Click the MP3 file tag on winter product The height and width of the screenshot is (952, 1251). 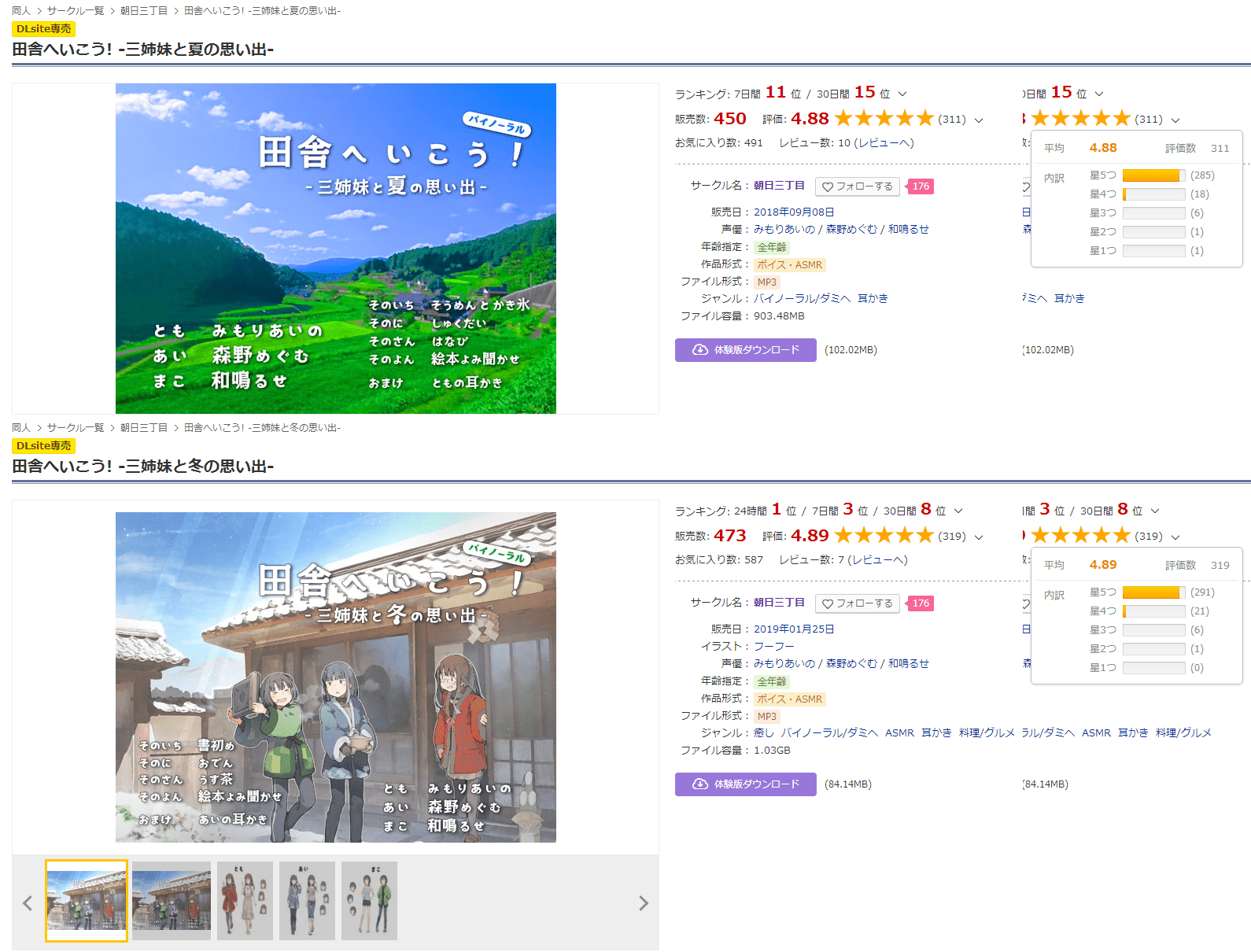tap(767, 717)
